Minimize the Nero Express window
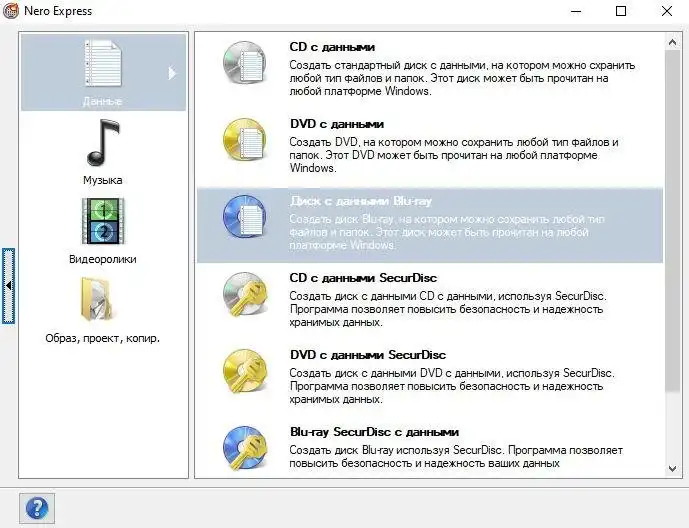The height and width of the screenshot is (528, 689). coord(576,11)
